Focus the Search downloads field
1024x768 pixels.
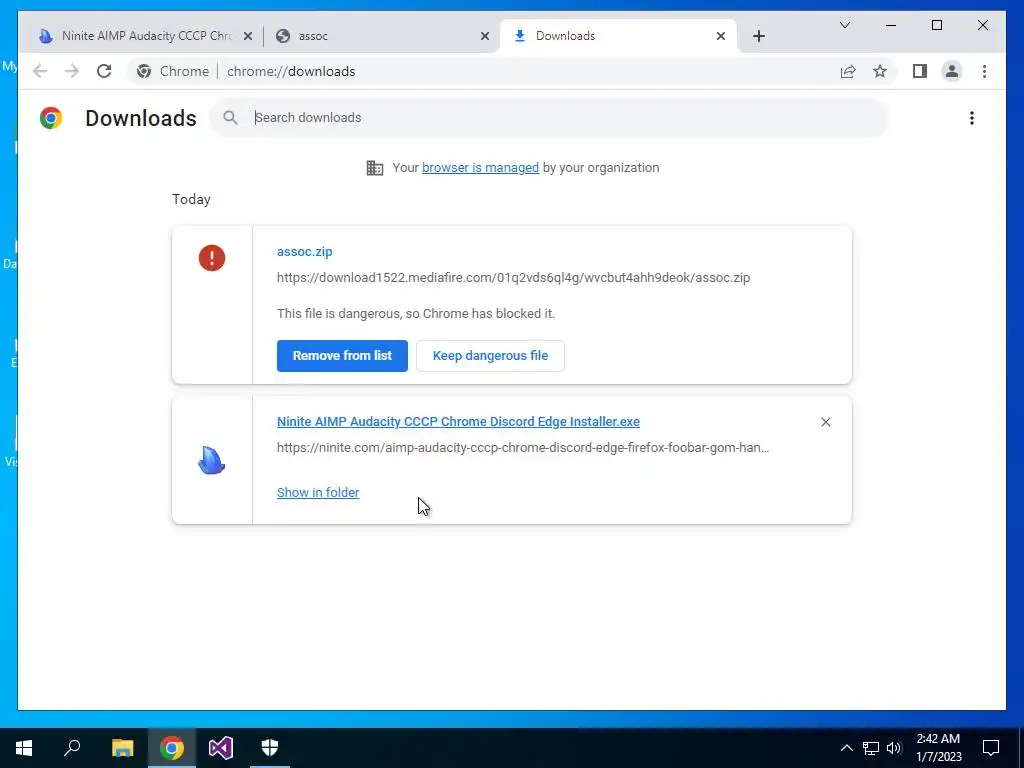[549, 118]
